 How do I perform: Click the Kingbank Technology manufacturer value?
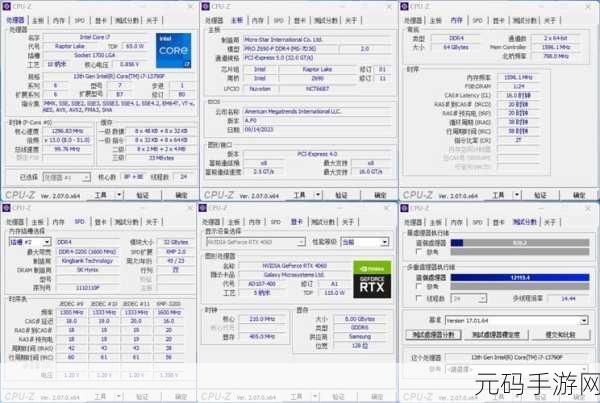pos(88,261)
